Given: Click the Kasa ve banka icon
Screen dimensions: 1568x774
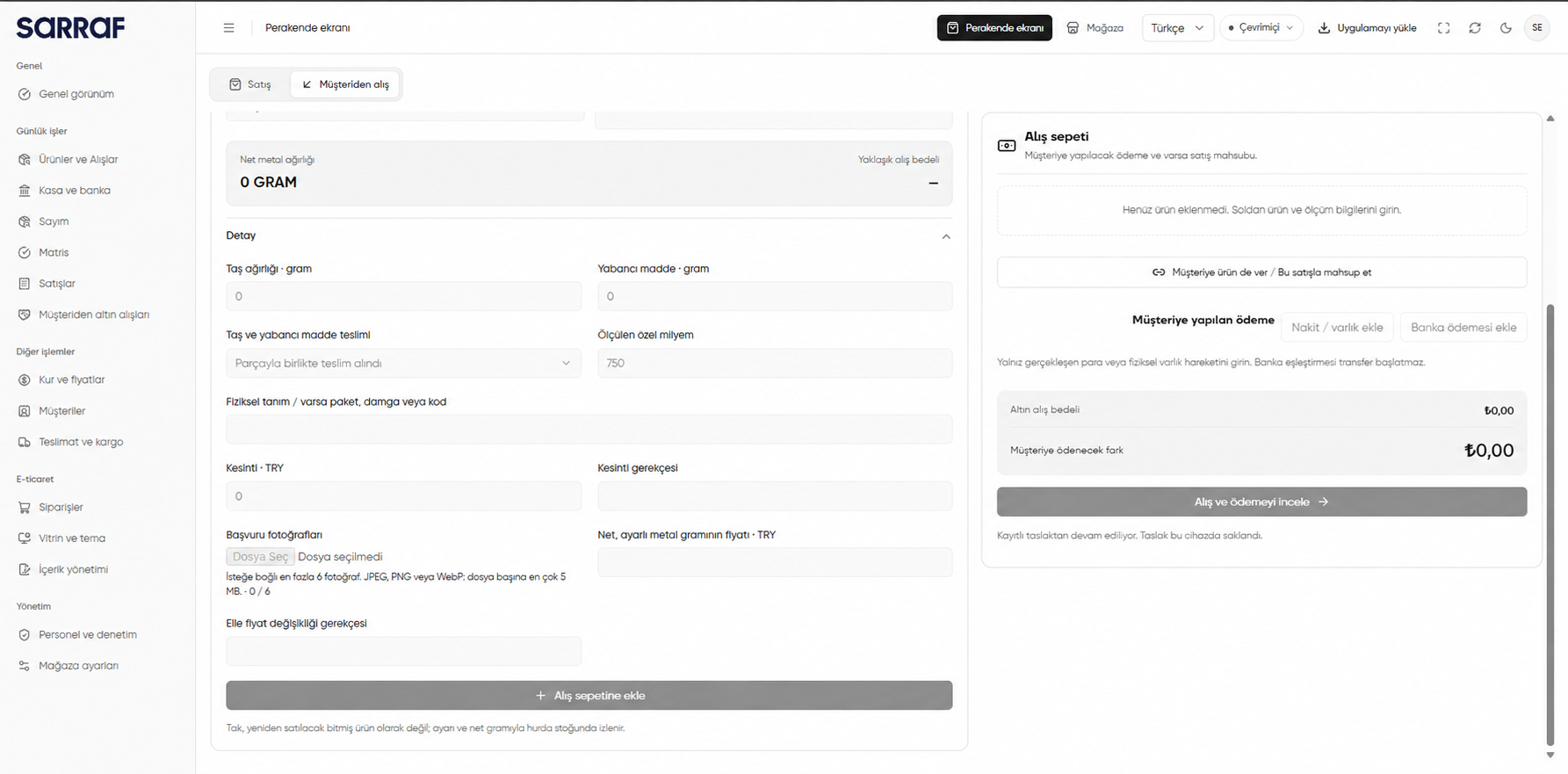Looking at the screenshot, I should 25,191.
